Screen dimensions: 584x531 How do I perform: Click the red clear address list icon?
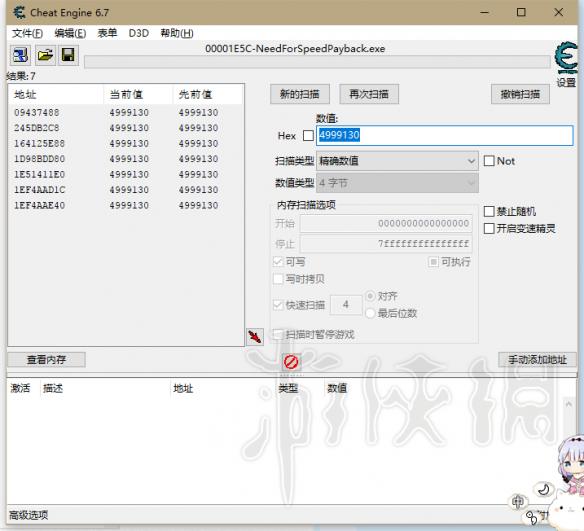(x=291, y=362)
